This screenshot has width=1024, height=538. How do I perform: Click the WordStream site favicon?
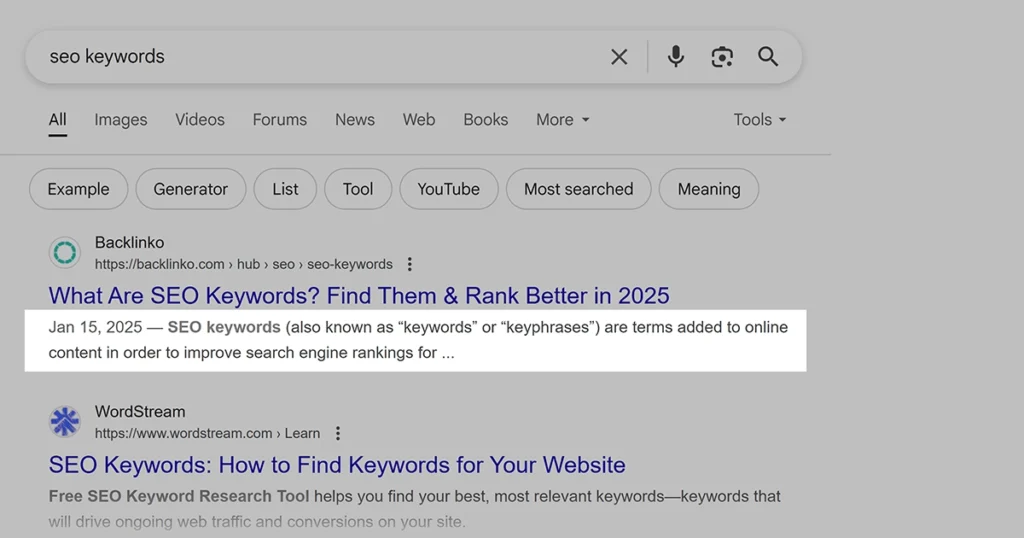point(65,422)
